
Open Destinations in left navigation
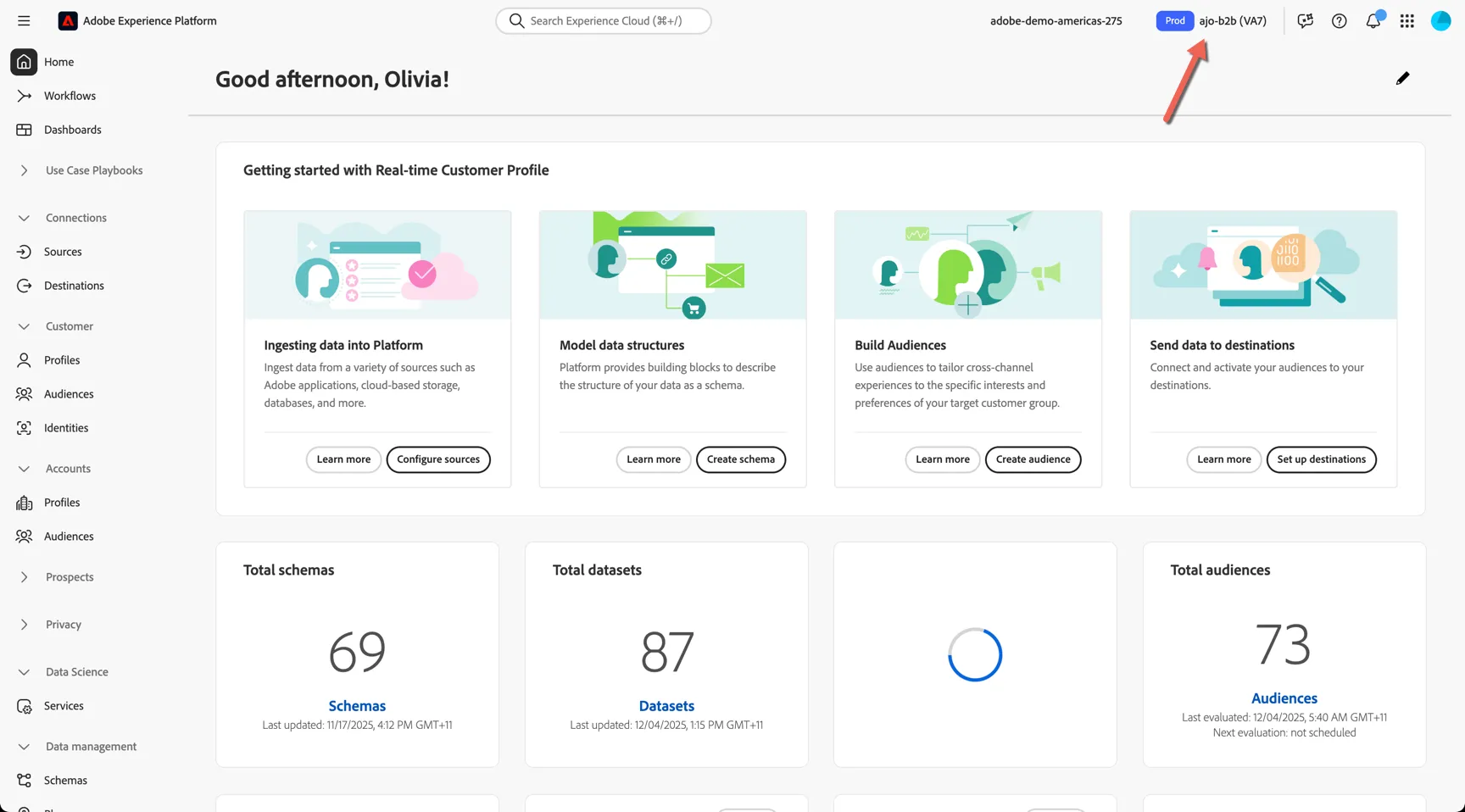pyautogui.click(x=74, y=286)
